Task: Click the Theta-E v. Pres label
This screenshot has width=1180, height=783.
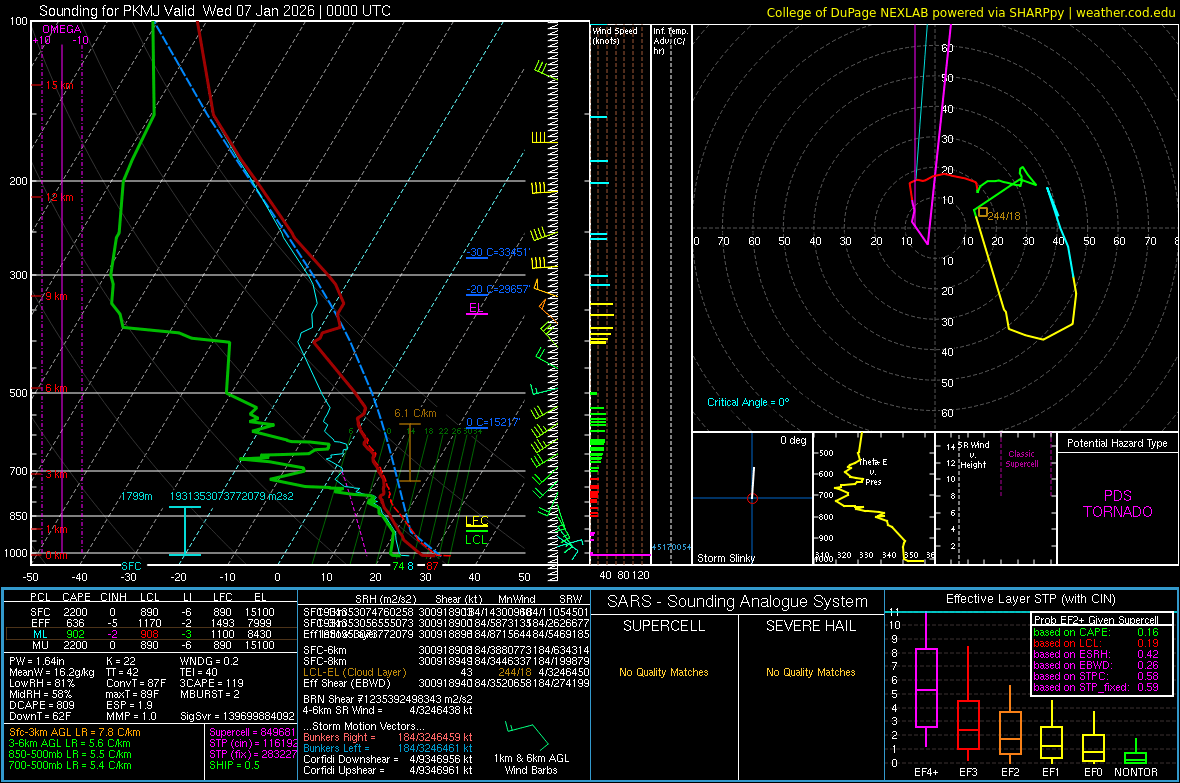Action: (873, 471)
